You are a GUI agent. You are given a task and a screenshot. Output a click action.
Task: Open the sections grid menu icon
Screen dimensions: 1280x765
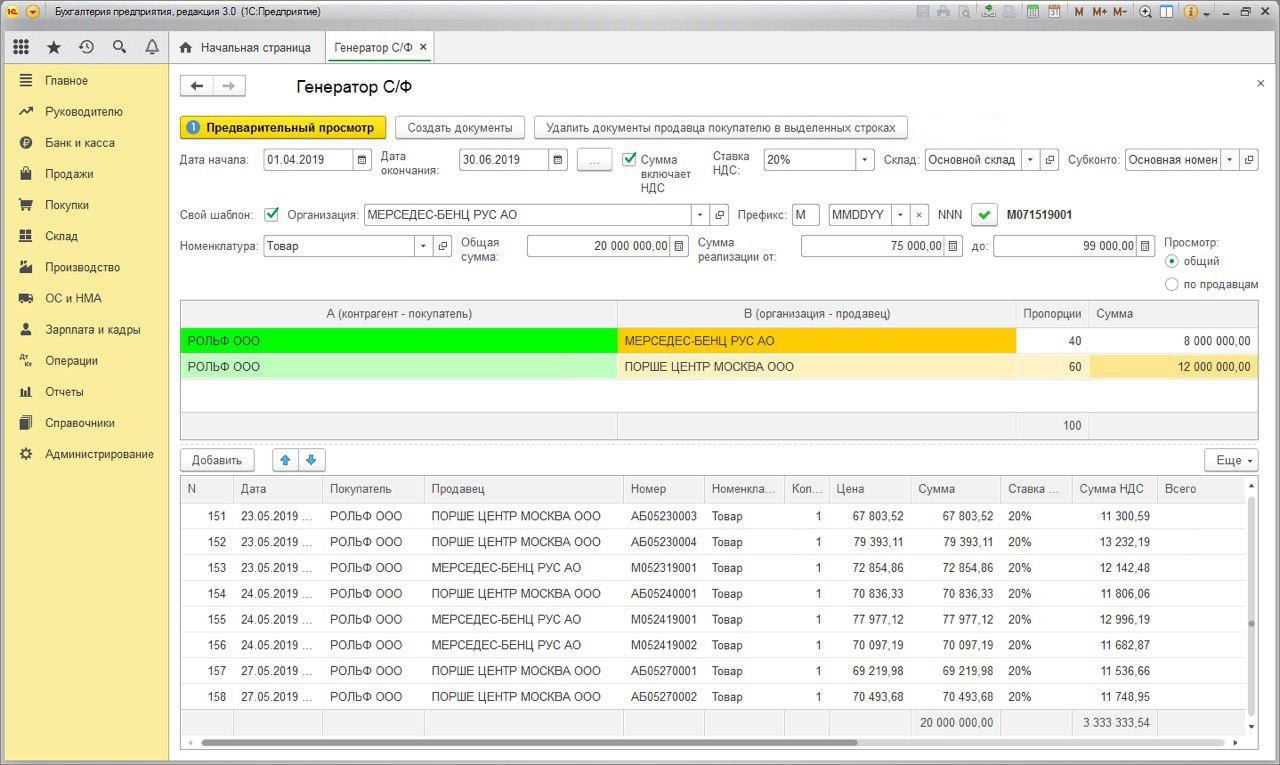21,47
